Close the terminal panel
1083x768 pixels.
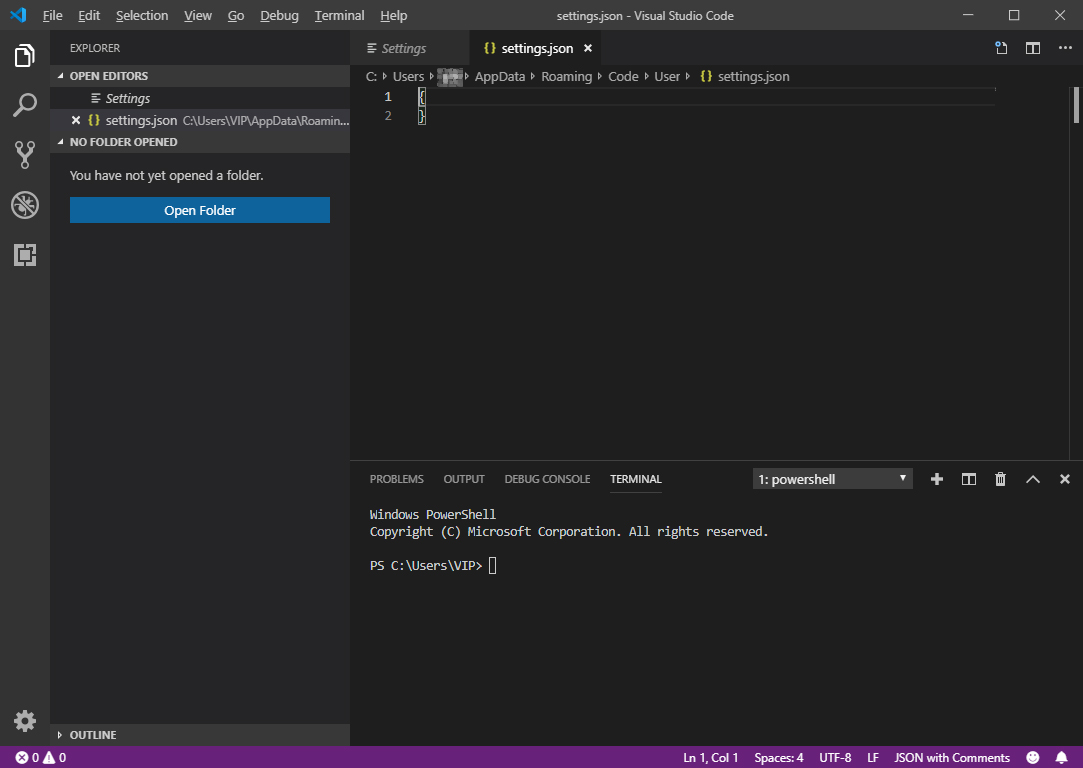[1064, 479]
